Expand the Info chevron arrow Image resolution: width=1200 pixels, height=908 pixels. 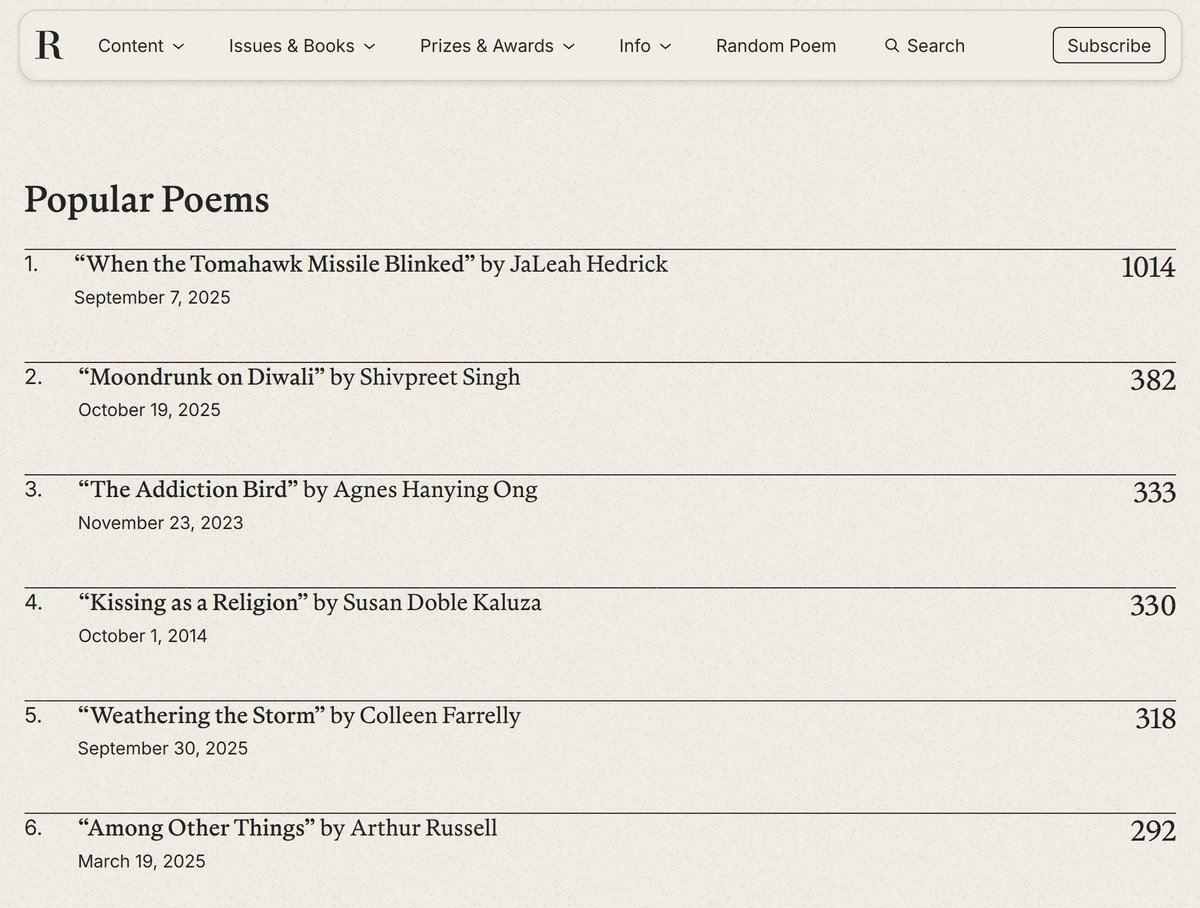(x=666, y=46)
